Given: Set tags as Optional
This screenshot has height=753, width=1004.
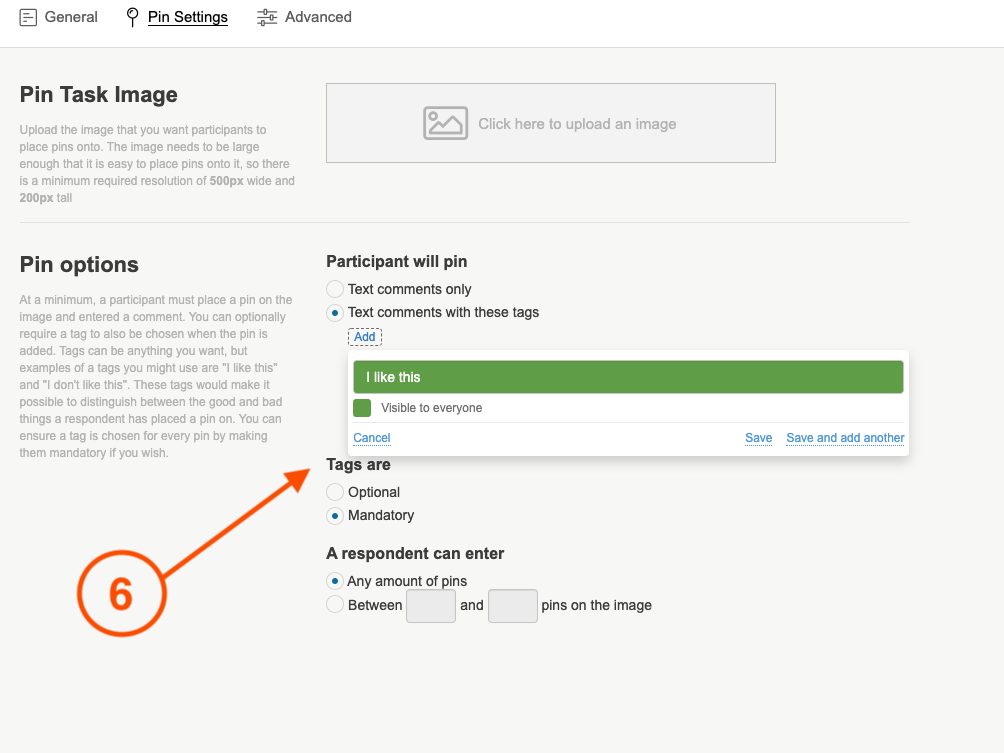Looking at the screenshot, I should click(x=335, y=492).
